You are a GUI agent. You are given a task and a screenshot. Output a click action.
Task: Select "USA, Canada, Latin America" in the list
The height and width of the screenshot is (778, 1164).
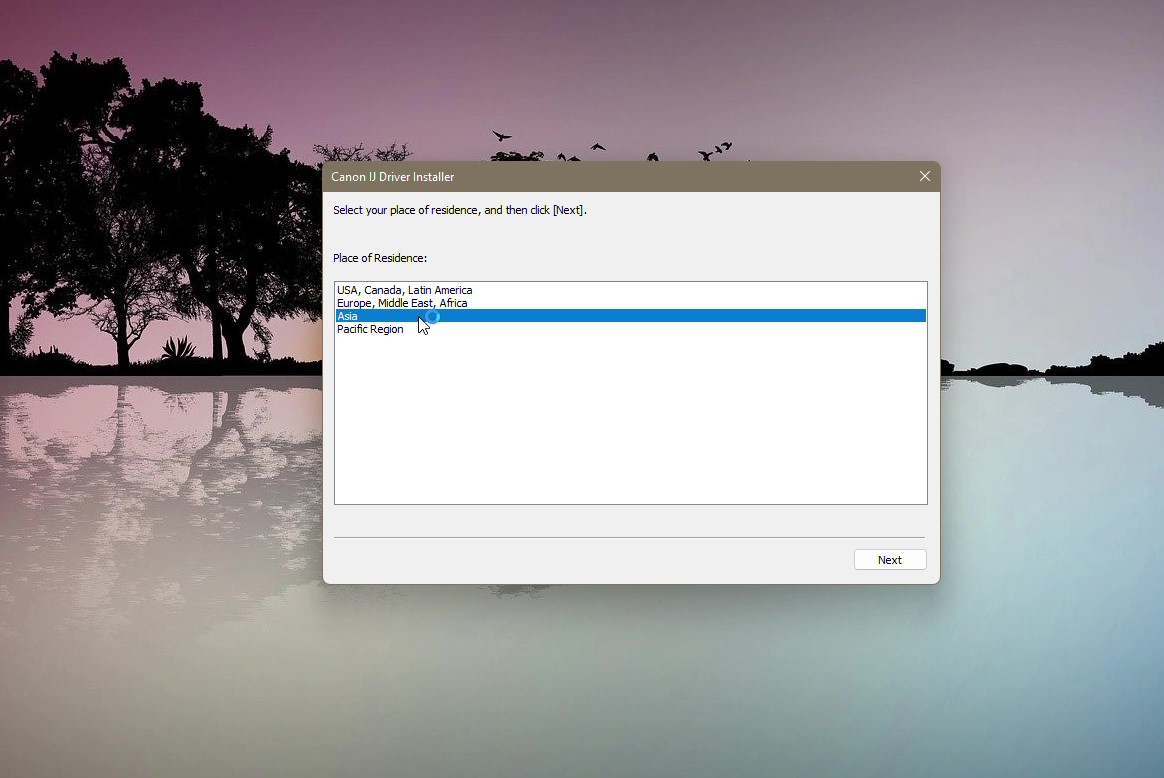630,290
